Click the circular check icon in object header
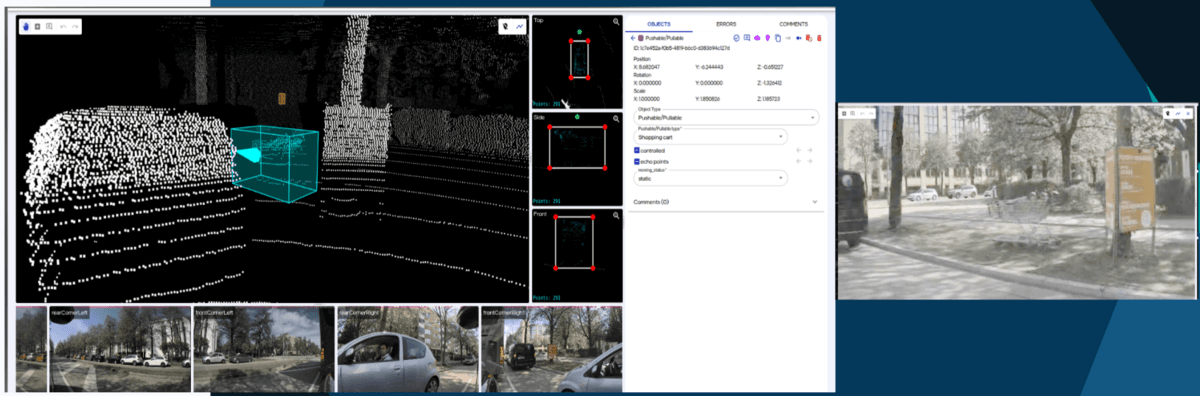This screenshot has width=1200, height=396. [x=736, y=38]
